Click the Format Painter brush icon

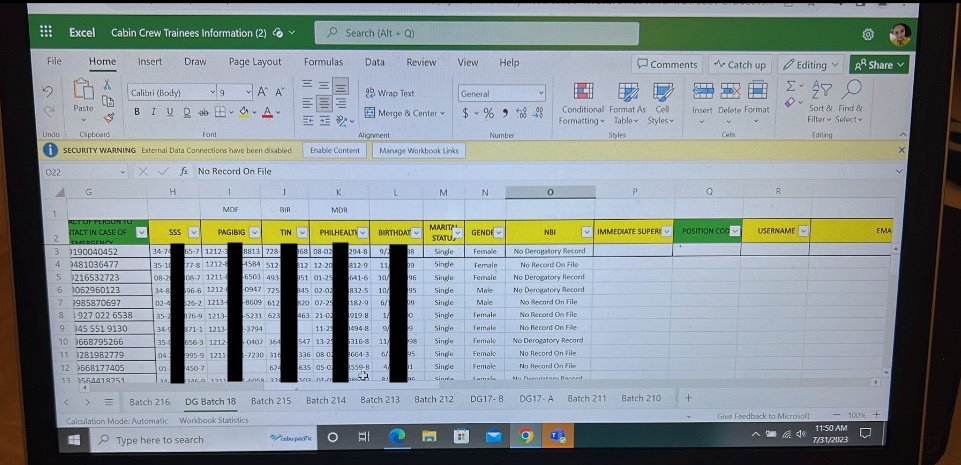(108, 116)
